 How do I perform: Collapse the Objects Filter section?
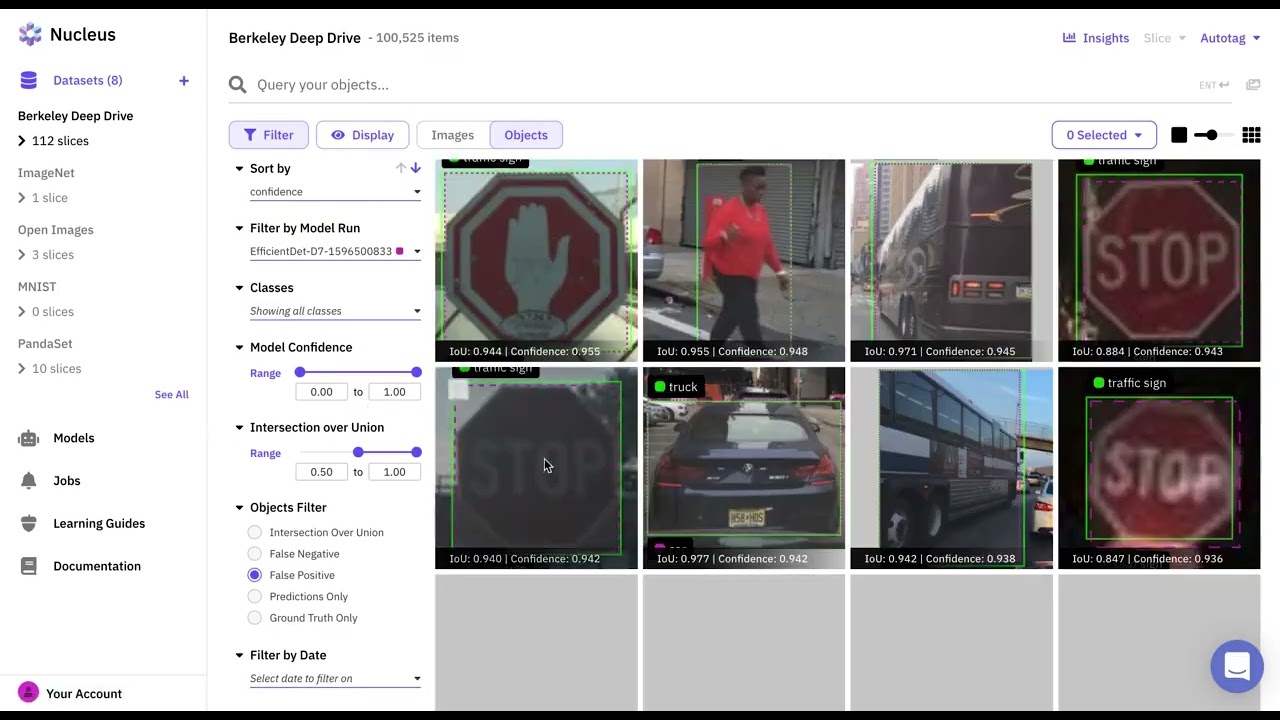(239, 508)
